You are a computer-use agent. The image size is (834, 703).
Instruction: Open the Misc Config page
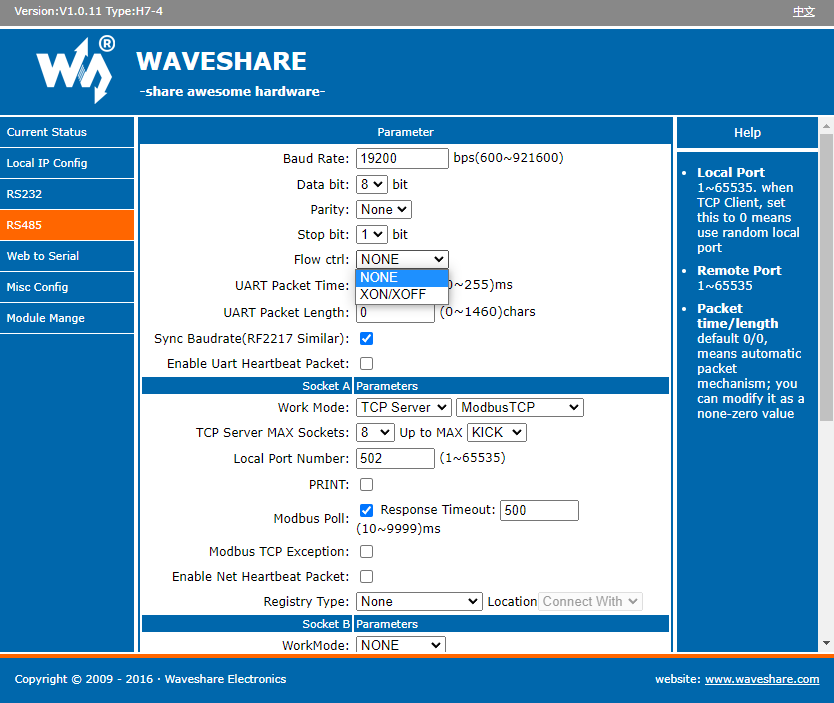[x=66, y=287]
